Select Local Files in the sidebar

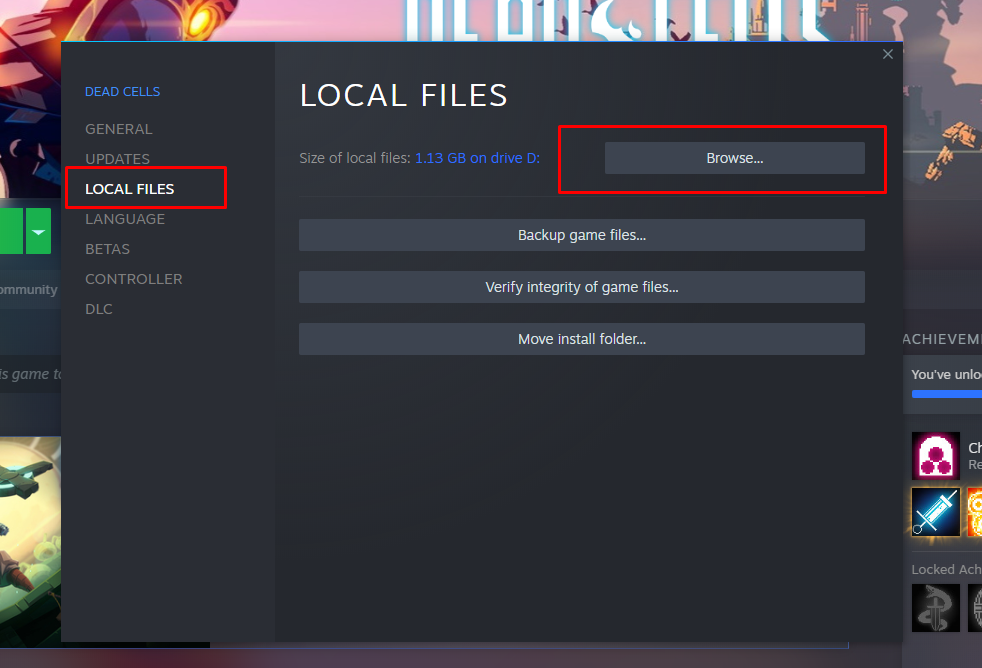(x=130, y=189)
